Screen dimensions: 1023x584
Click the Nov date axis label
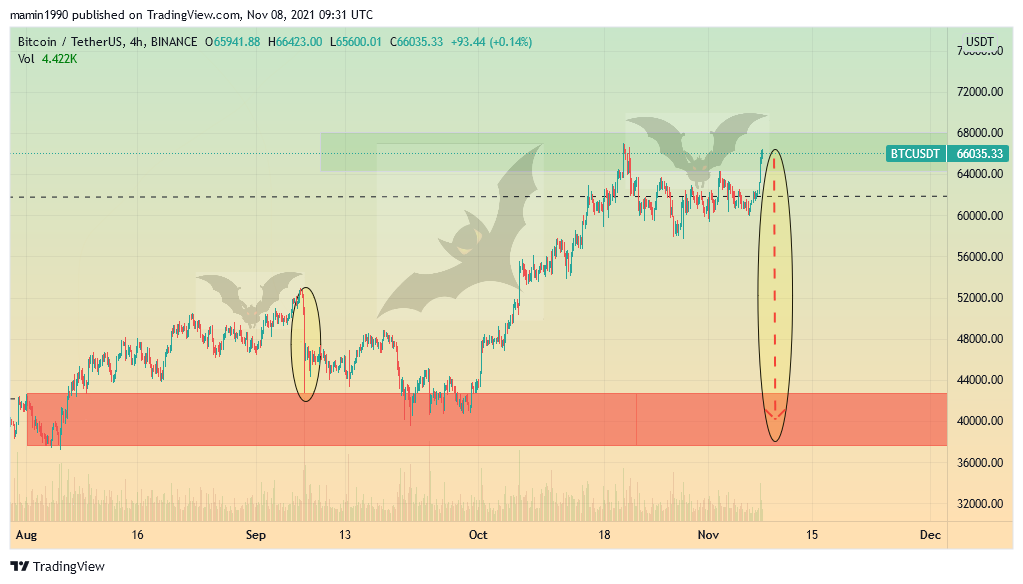[x=709, y=535]
